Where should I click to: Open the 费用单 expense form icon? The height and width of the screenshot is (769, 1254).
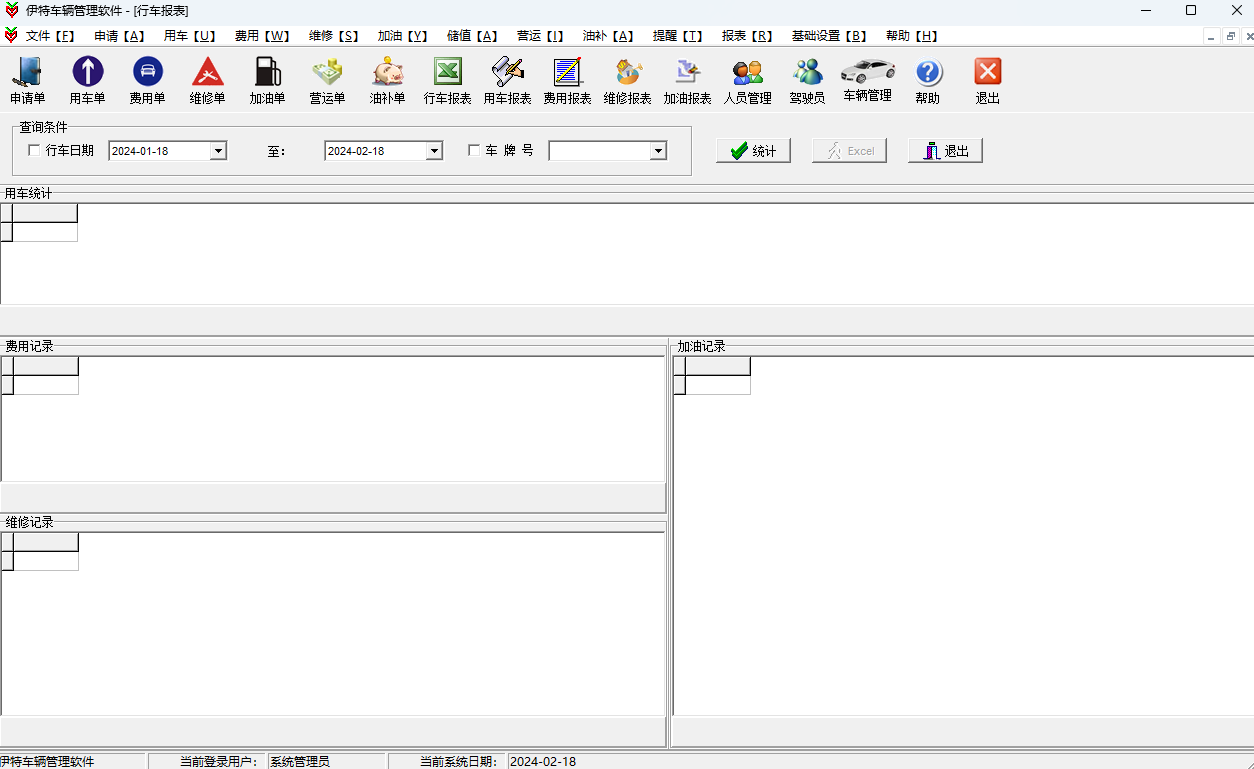pyautogui.click(x=148, y=81)
